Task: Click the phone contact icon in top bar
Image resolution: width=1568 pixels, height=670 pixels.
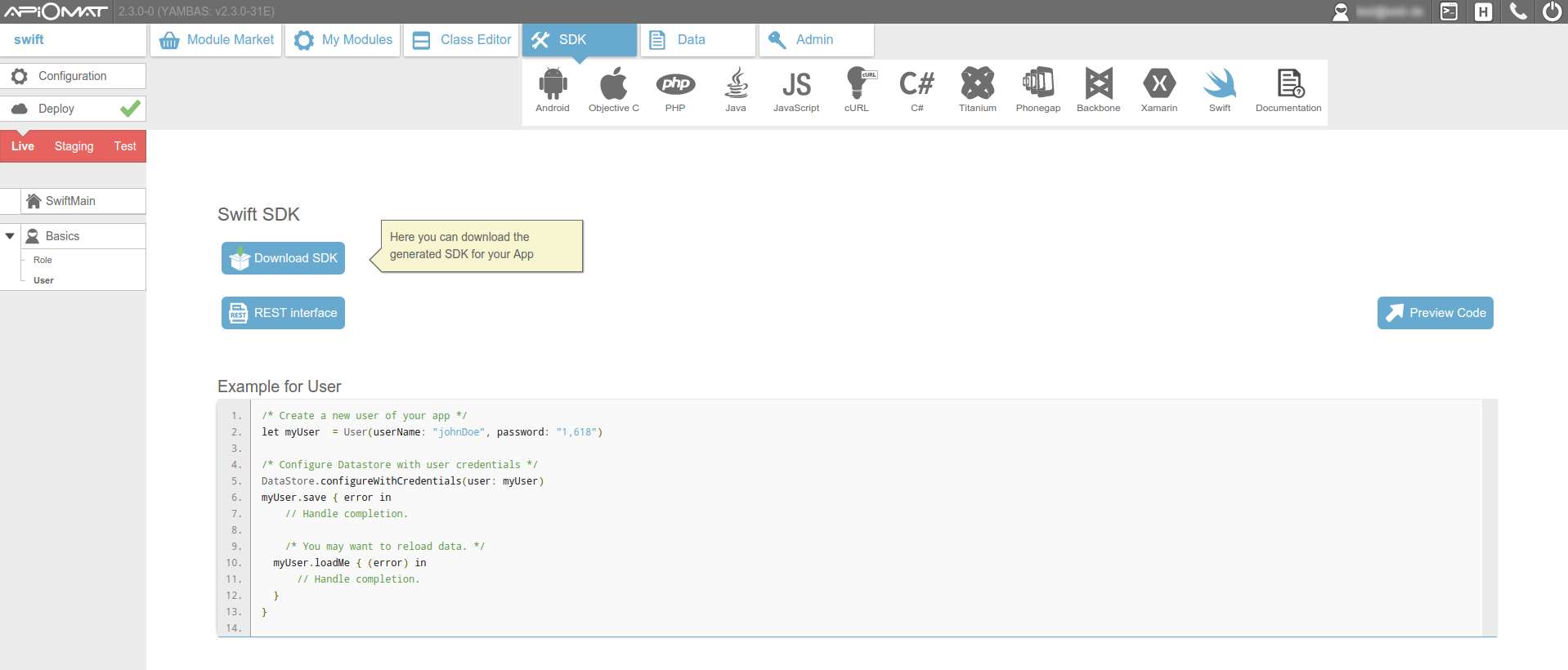Action: [x=1518, y=11]
